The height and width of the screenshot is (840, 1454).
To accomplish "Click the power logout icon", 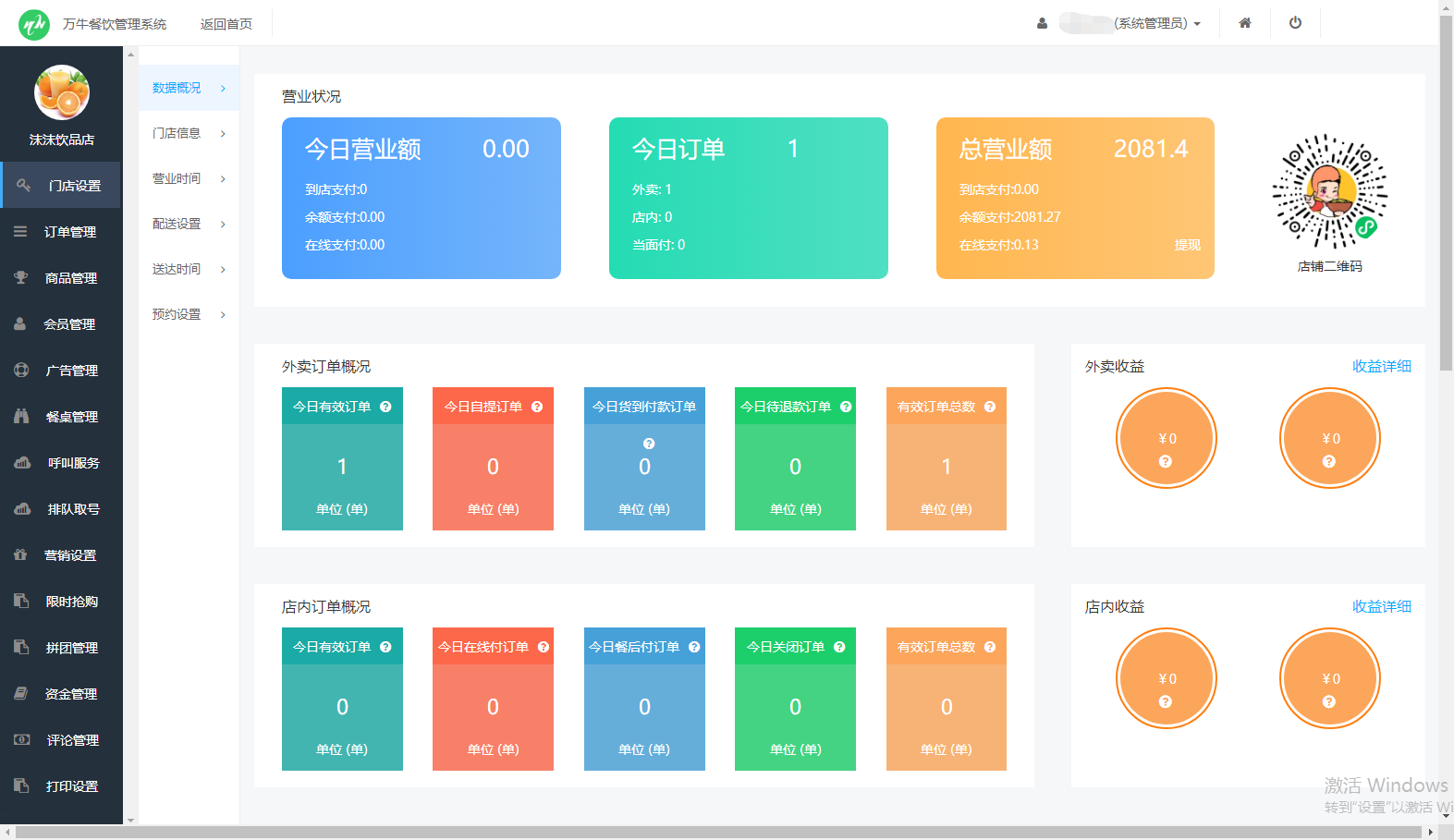I will 1295,23.
